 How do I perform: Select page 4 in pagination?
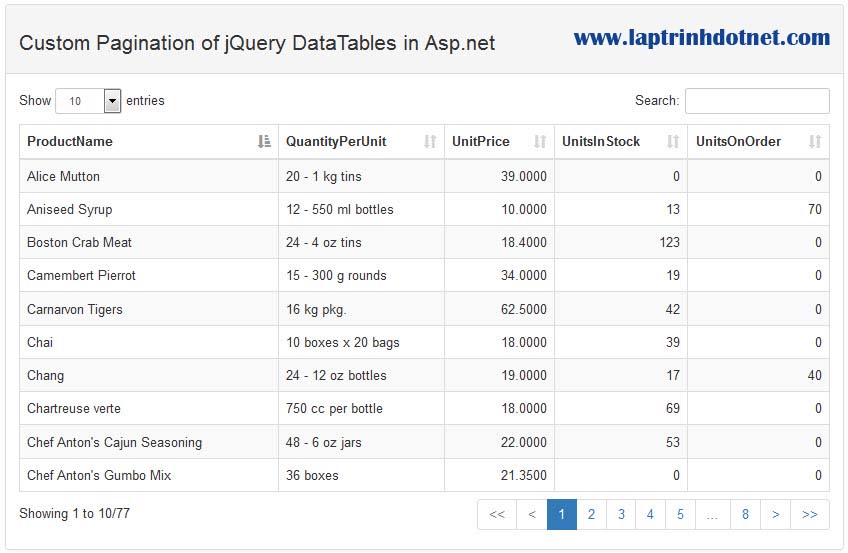coord(651,514)
